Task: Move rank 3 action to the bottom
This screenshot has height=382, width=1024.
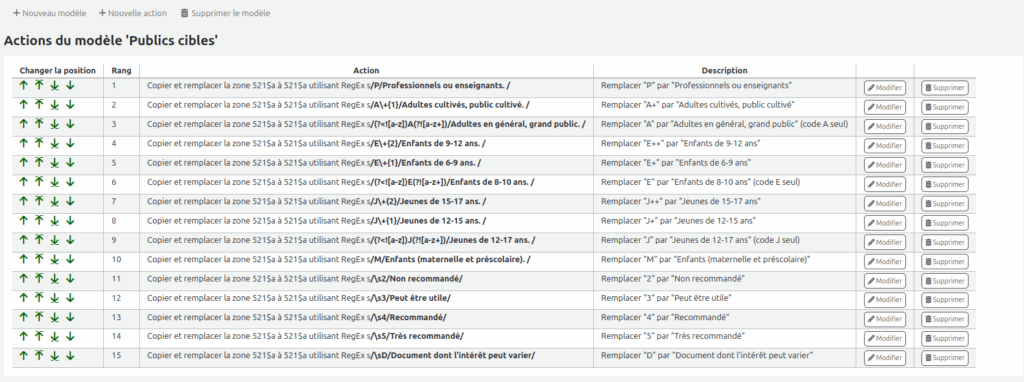Action: [55, 124]
